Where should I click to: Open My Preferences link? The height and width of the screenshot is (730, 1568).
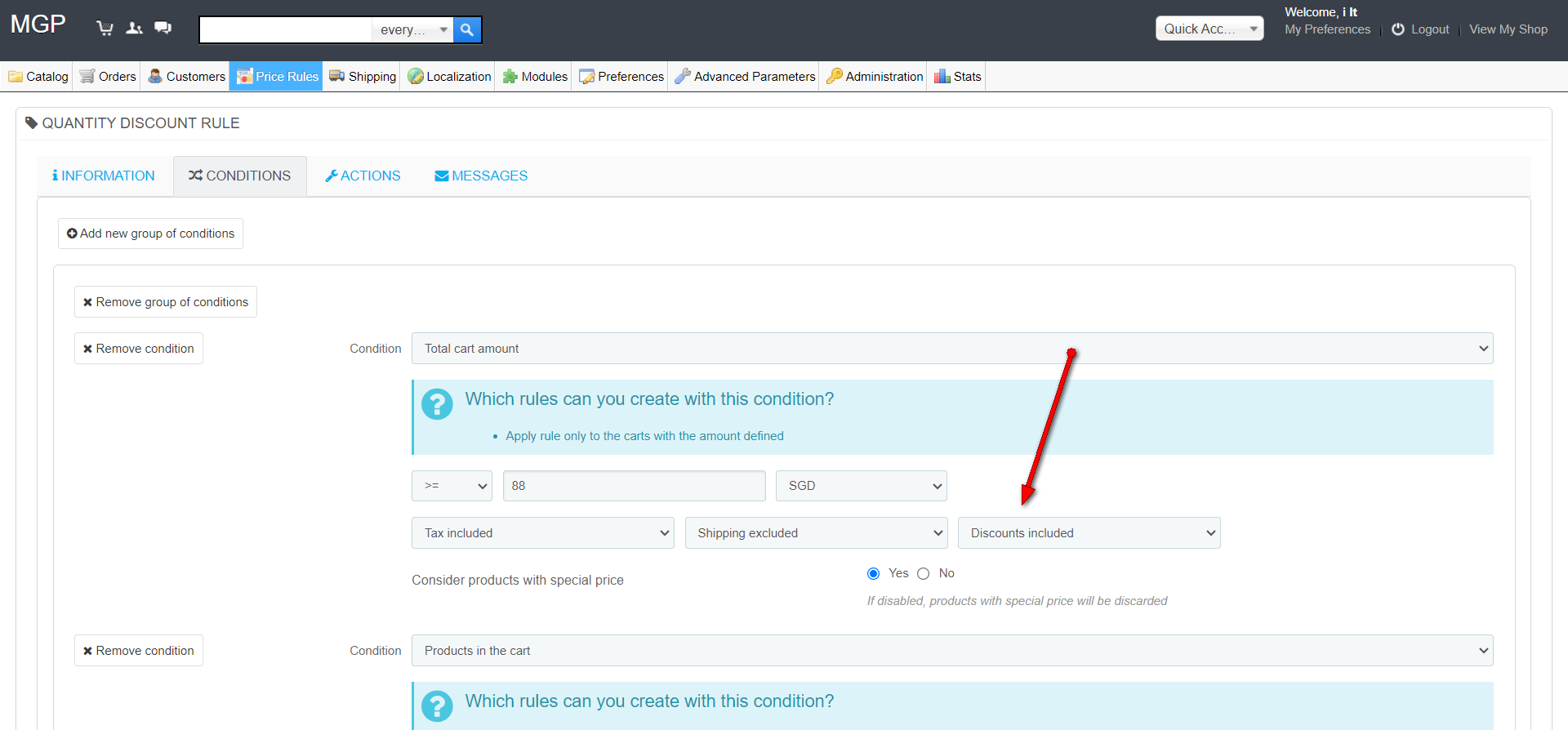[1327, 29]
